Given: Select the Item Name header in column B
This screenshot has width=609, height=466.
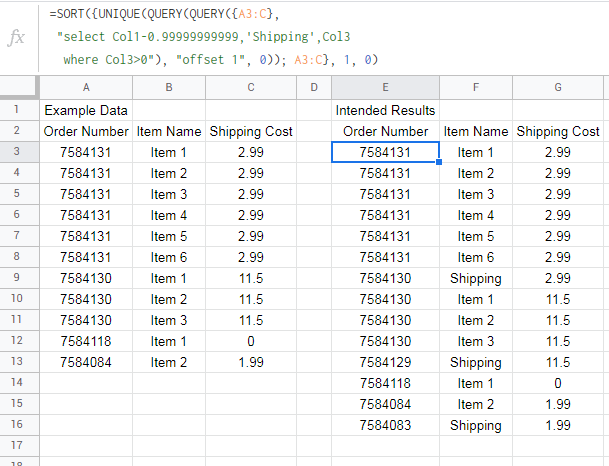Looking at the screenshot, I should pos(169,131).
